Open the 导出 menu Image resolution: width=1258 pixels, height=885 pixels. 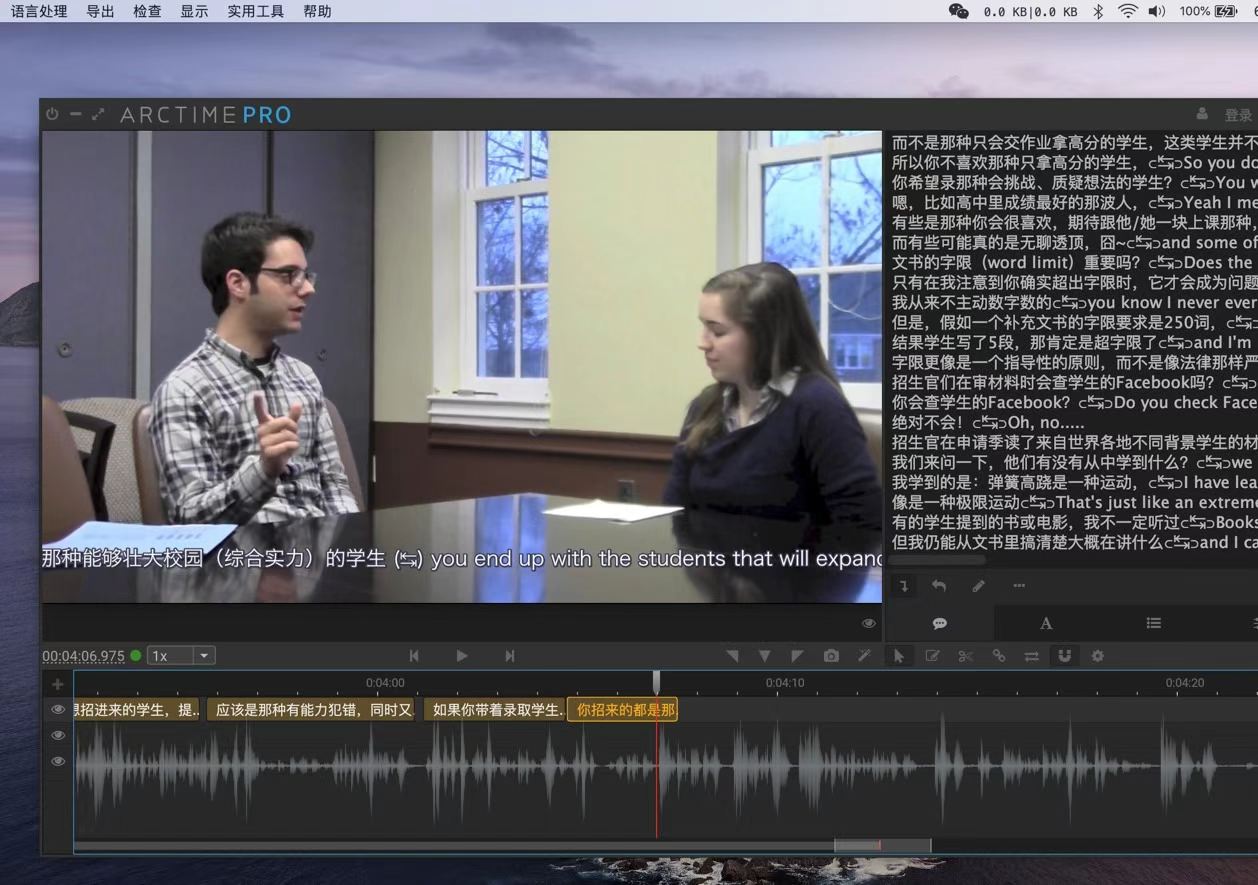point(100,12)
